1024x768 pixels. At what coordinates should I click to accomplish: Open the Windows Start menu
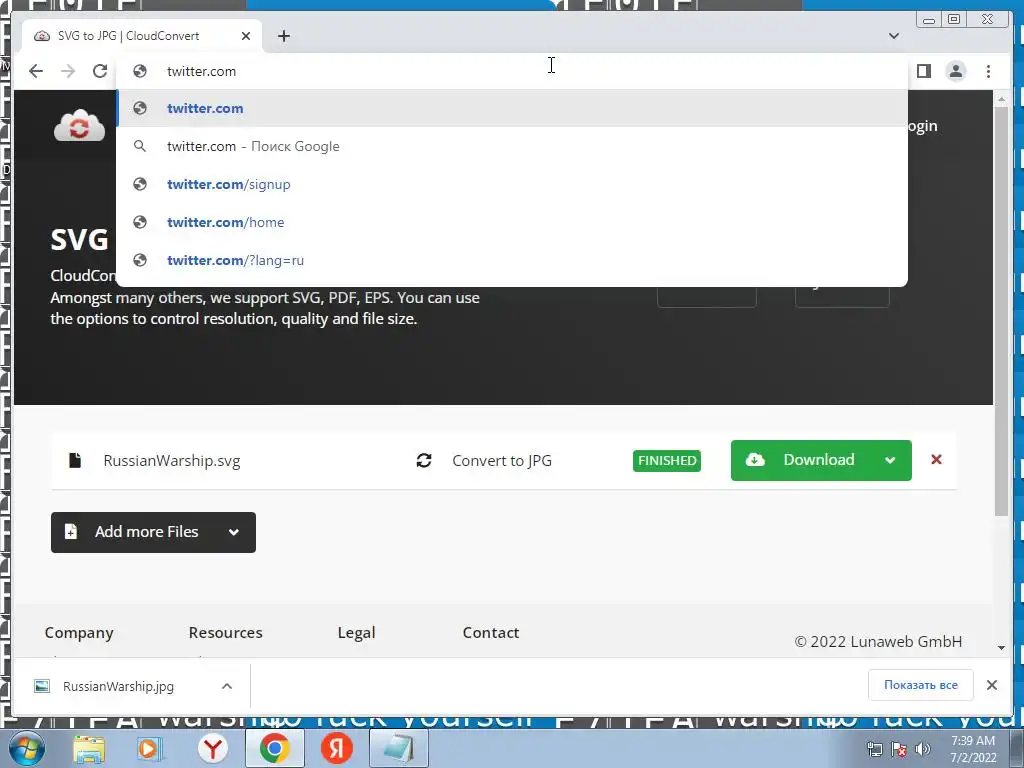point(27,748)
